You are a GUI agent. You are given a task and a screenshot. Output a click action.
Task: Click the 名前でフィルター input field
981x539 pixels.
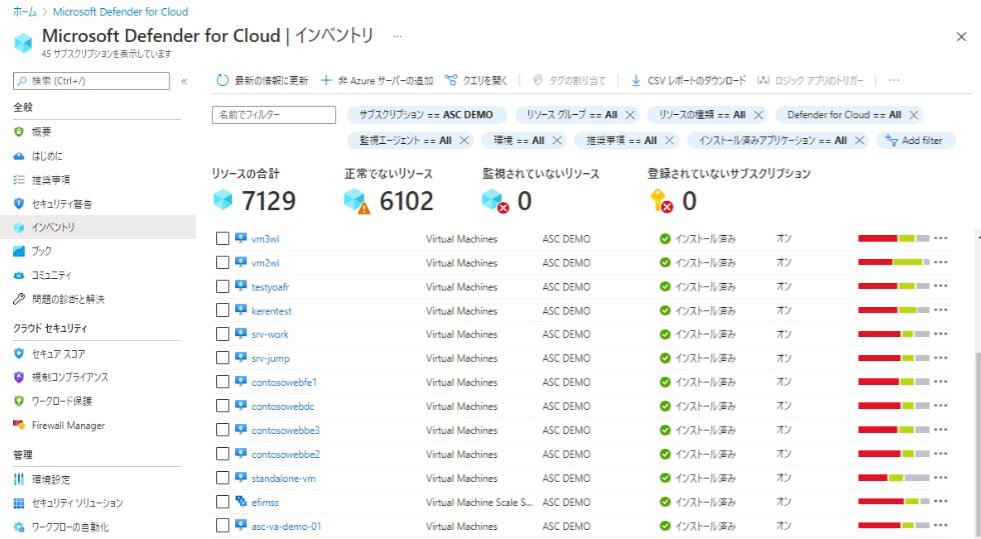click(x=274, y=115)
